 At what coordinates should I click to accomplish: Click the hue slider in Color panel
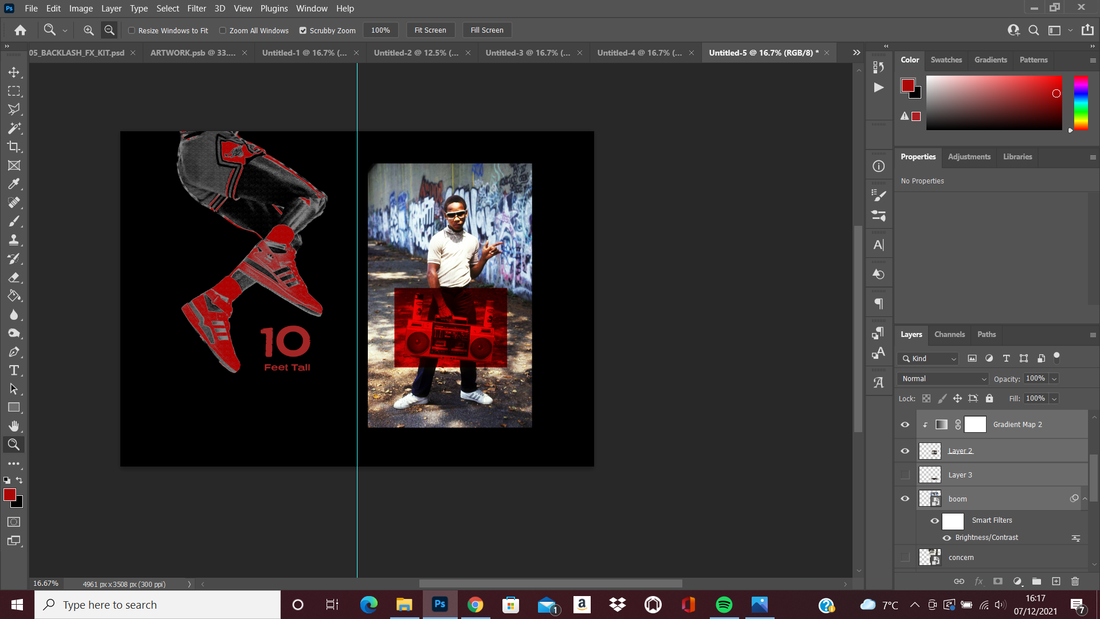tap(1081, 102)
